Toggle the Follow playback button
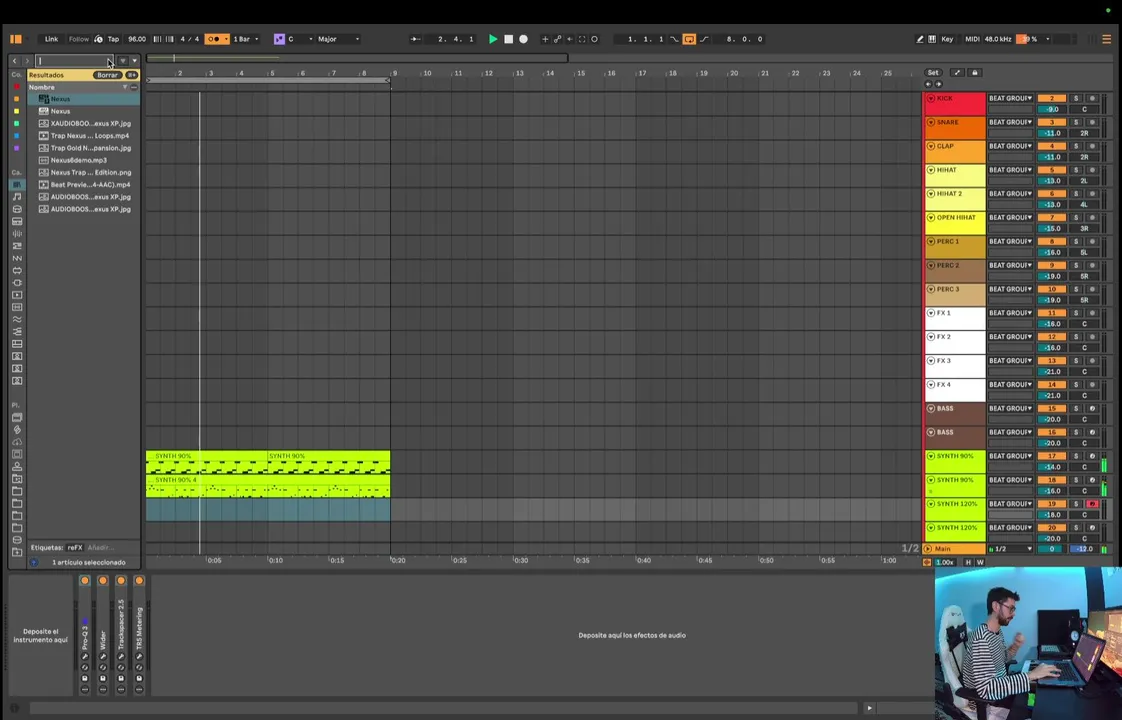 (x=79, y=39)
